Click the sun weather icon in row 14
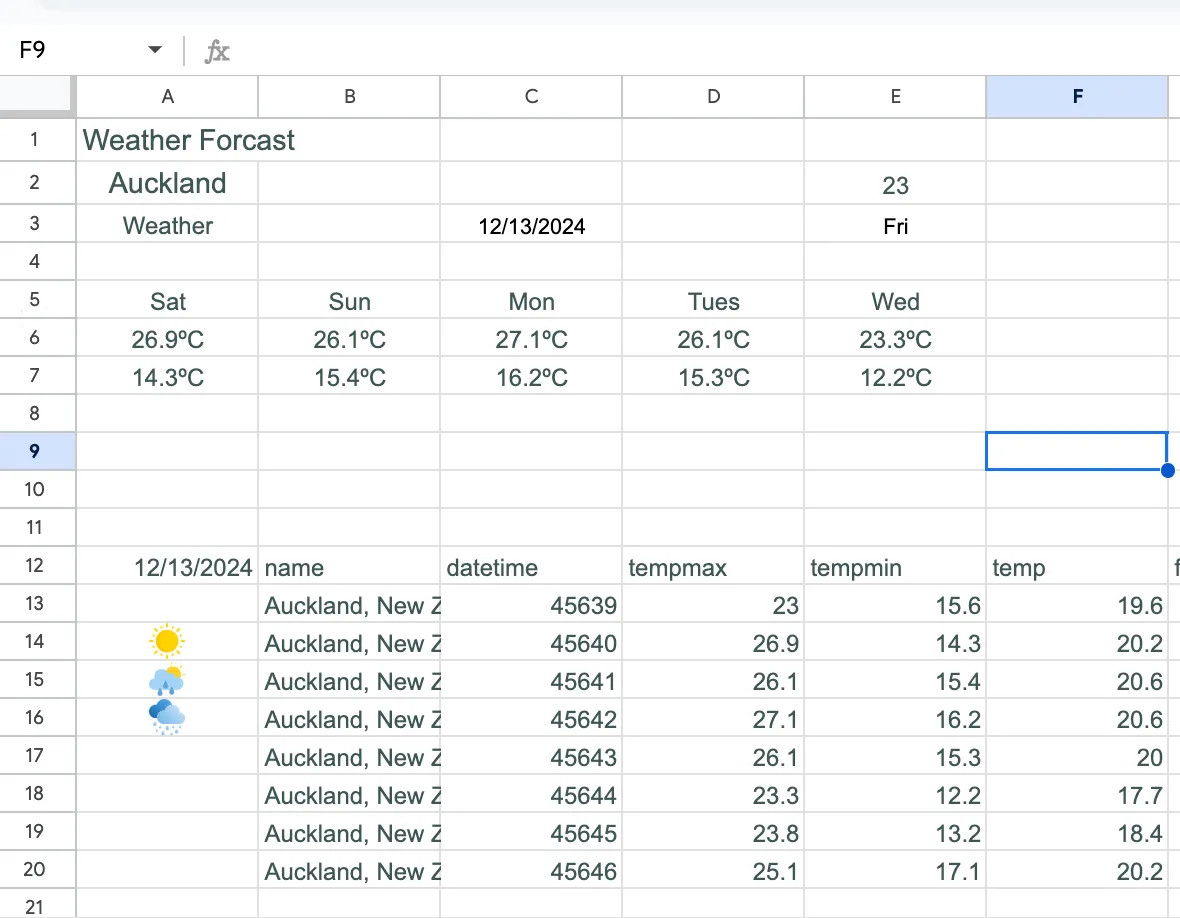1180x918 pixels. tap(167, 641)
